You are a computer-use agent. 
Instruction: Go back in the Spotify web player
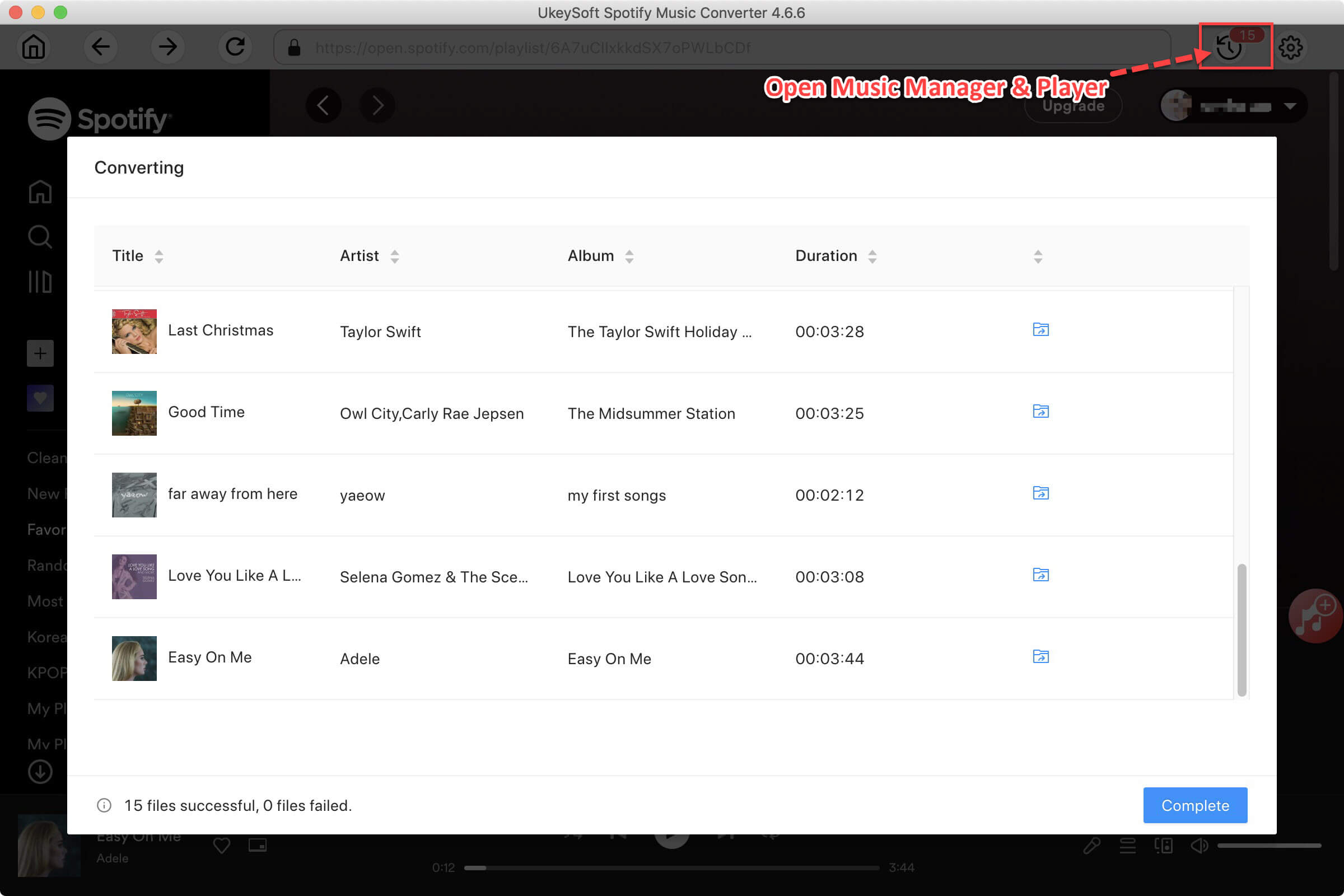324,105
